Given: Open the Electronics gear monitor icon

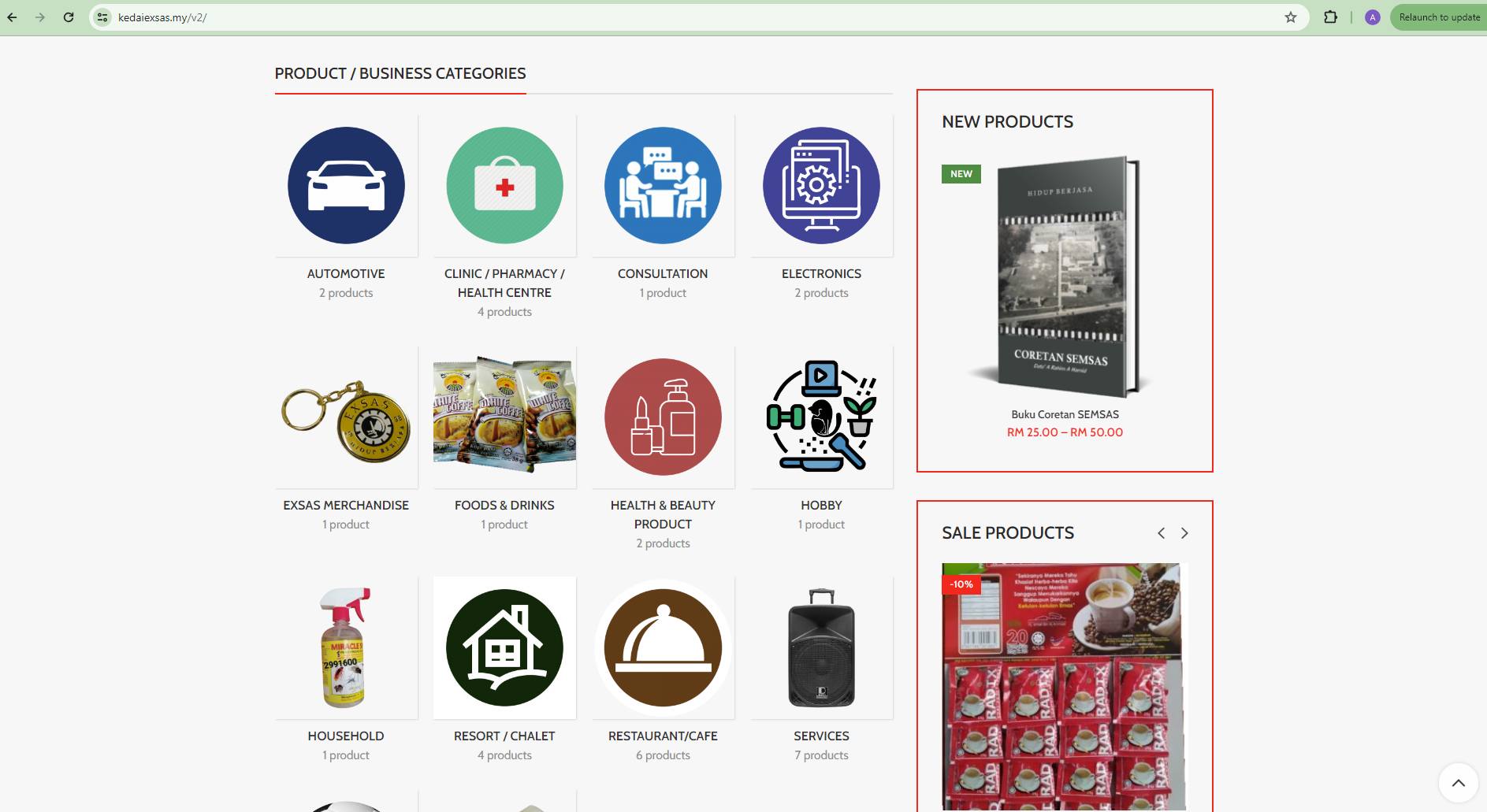Looking at the screenshot, I should [821, 185].
